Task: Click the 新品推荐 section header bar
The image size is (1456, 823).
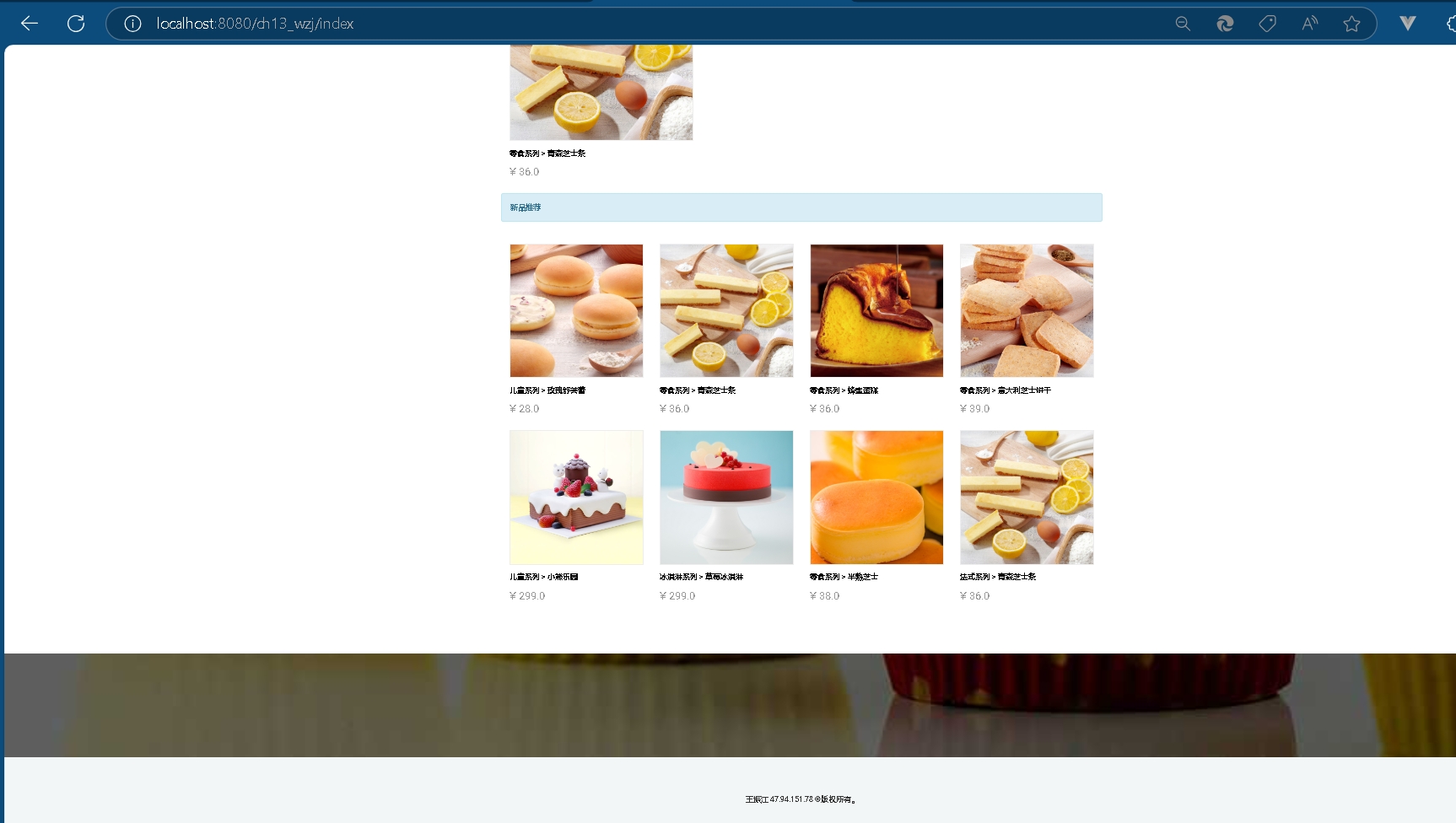Action: pos(801,207)
